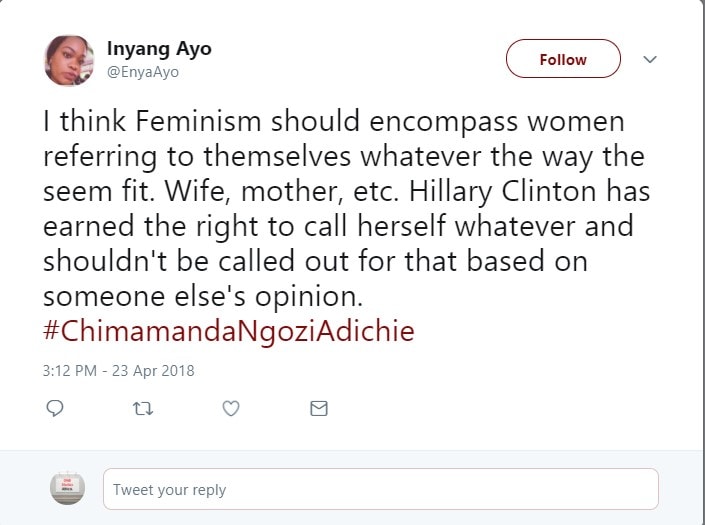This screenshot has width=705, height=525.
Task: Click the tweet's first line of text
Action: (x=334, y=121)
